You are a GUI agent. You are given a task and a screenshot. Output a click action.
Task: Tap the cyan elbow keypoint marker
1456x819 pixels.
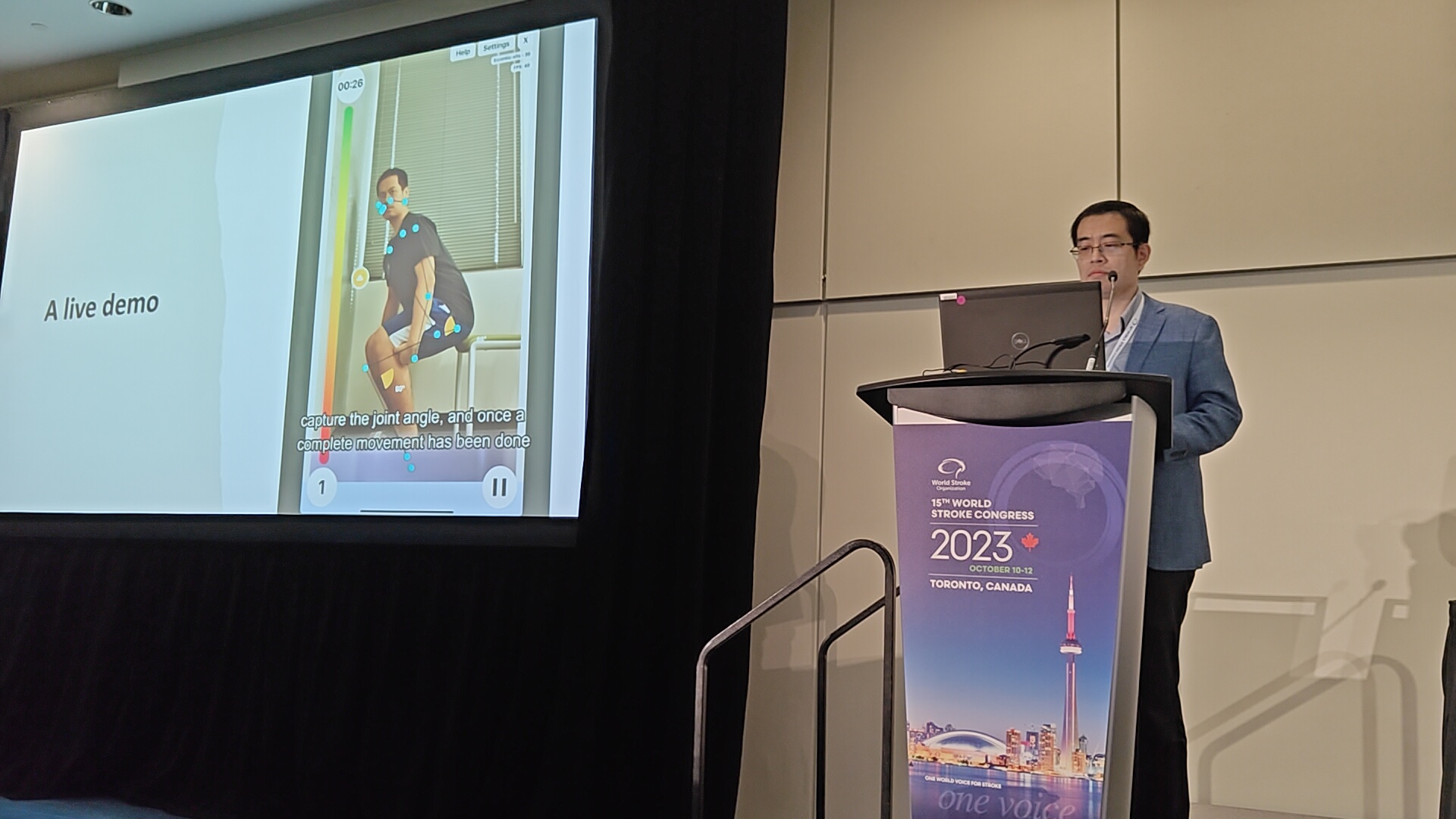[428, 294]
